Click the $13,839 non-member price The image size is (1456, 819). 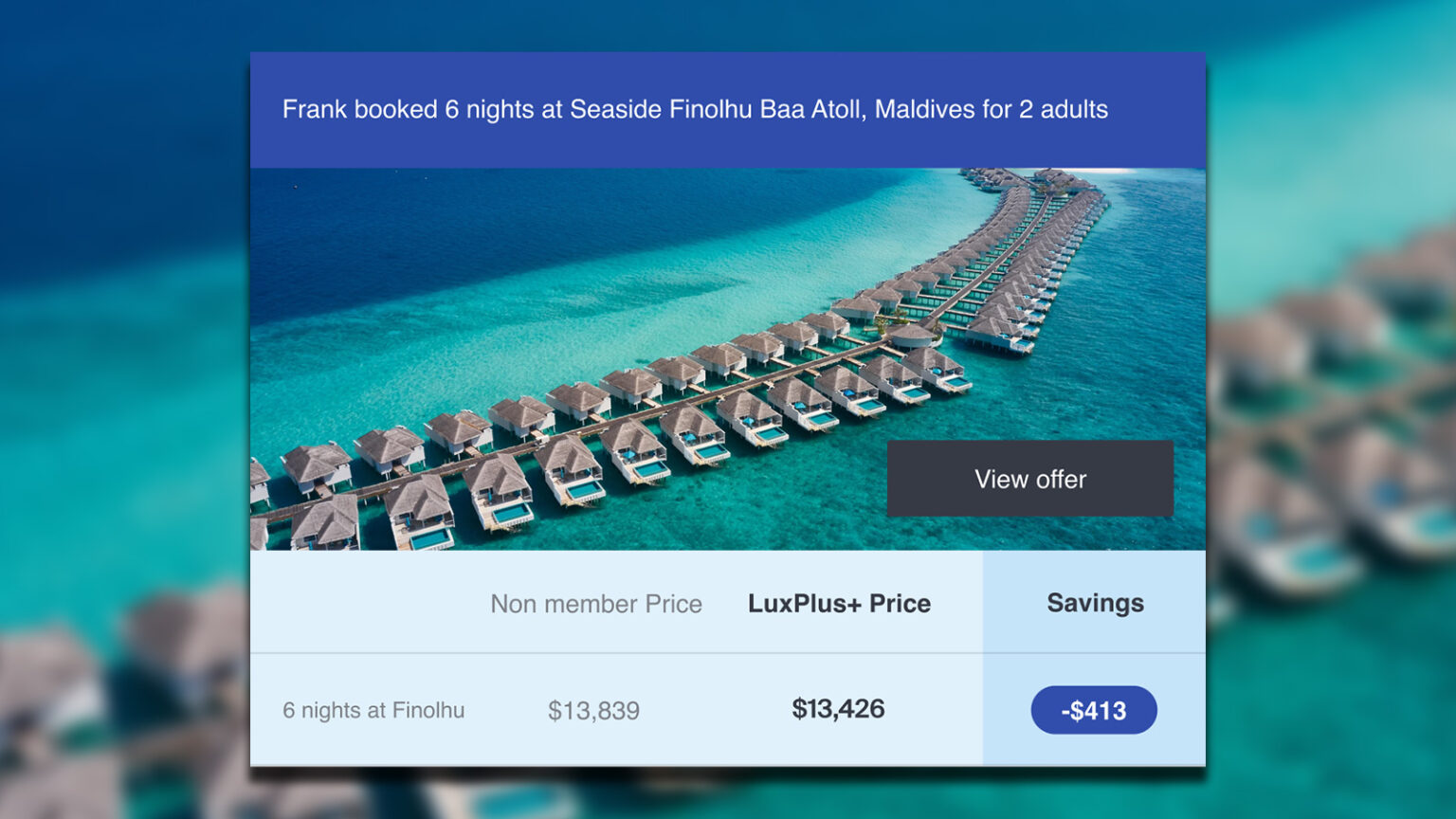point(595,709)
